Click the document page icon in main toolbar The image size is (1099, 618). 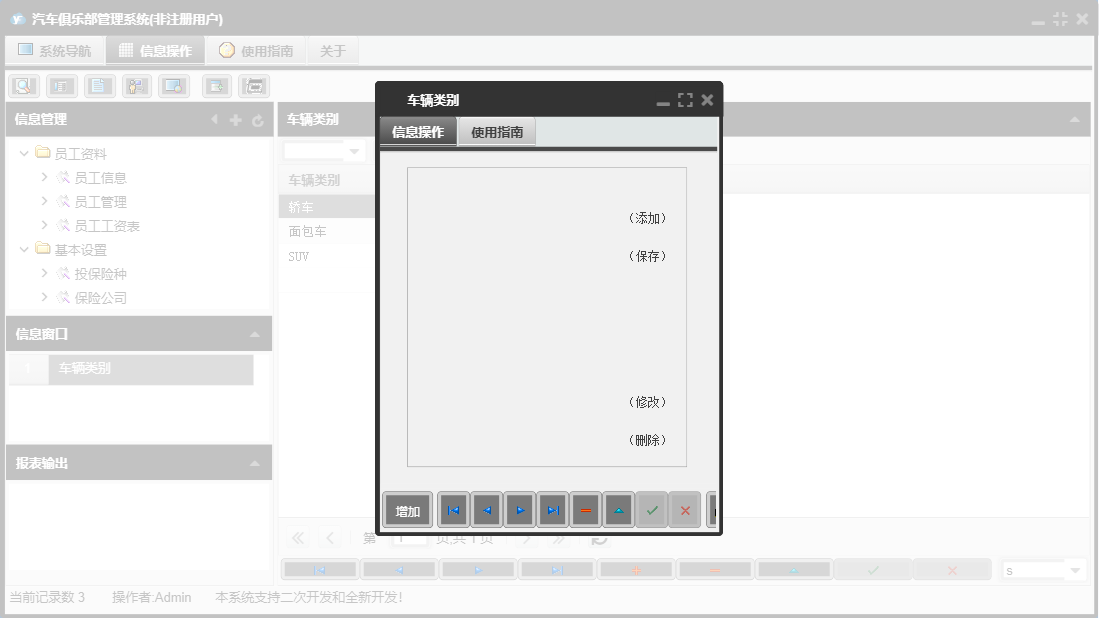click(99, 86)
